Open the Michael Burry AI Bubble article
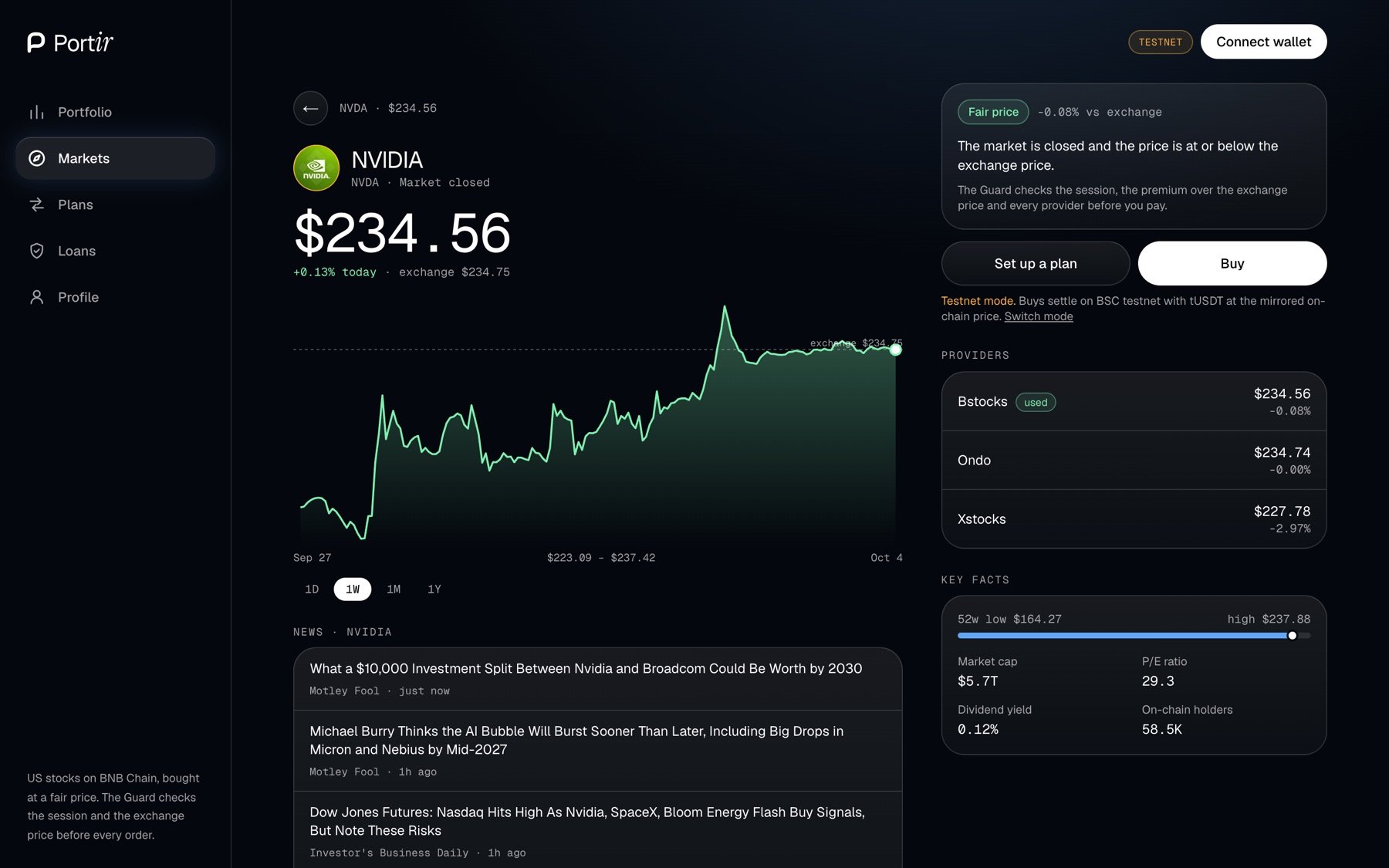 click(598, 751)
